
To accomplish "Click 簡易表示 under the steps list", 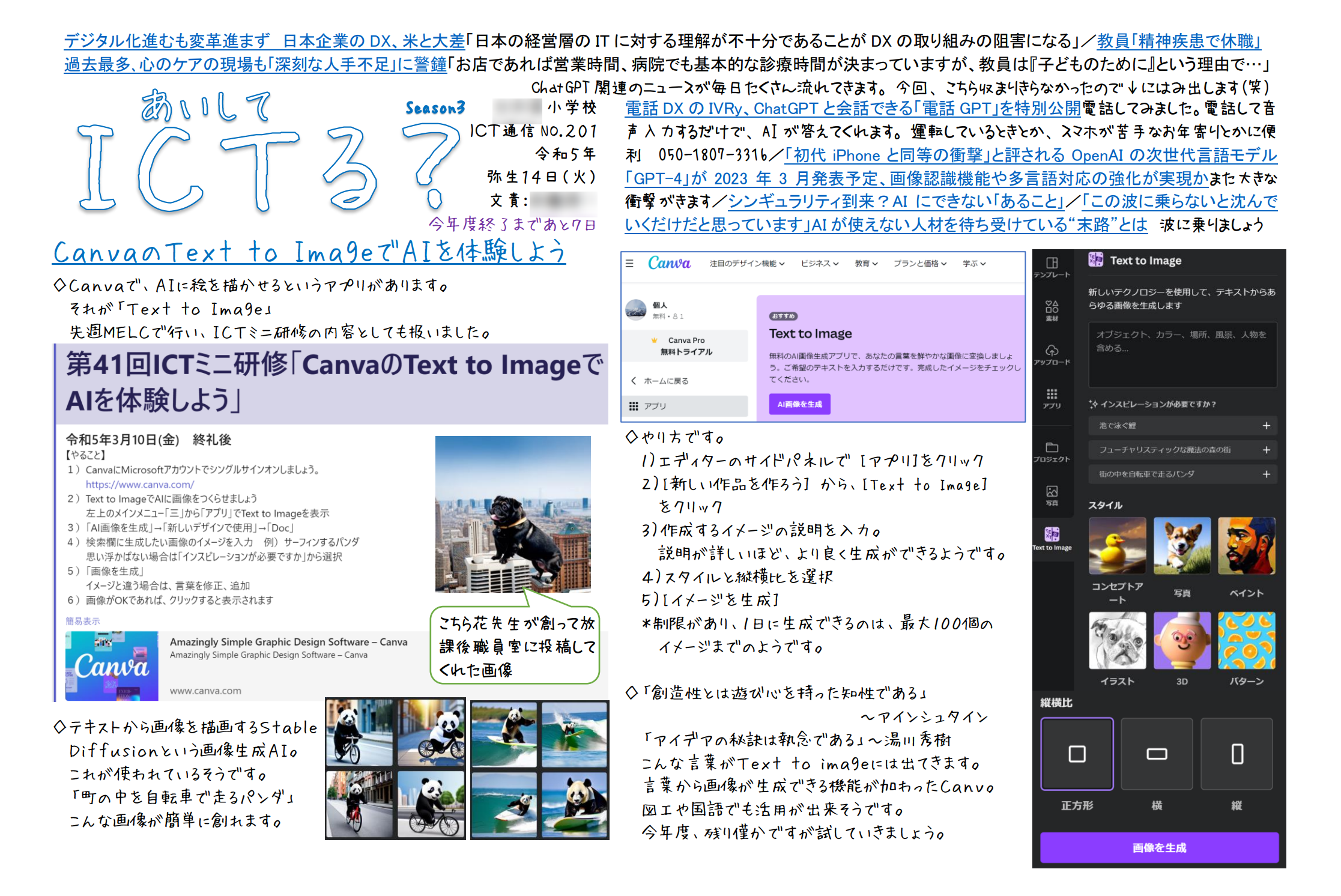I will (83, 621).
